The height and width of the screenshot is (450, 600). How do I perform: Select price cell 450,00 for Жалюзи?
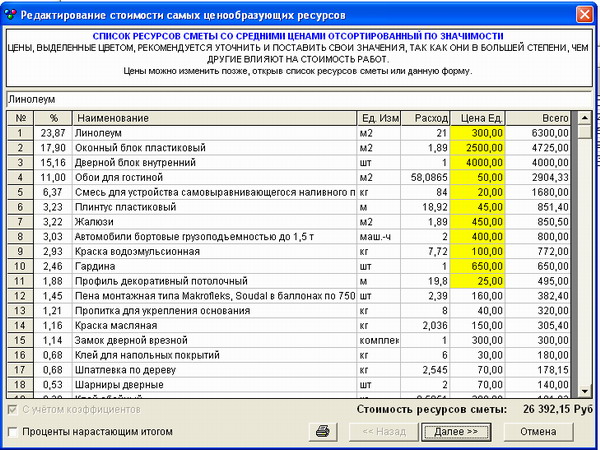478,222
